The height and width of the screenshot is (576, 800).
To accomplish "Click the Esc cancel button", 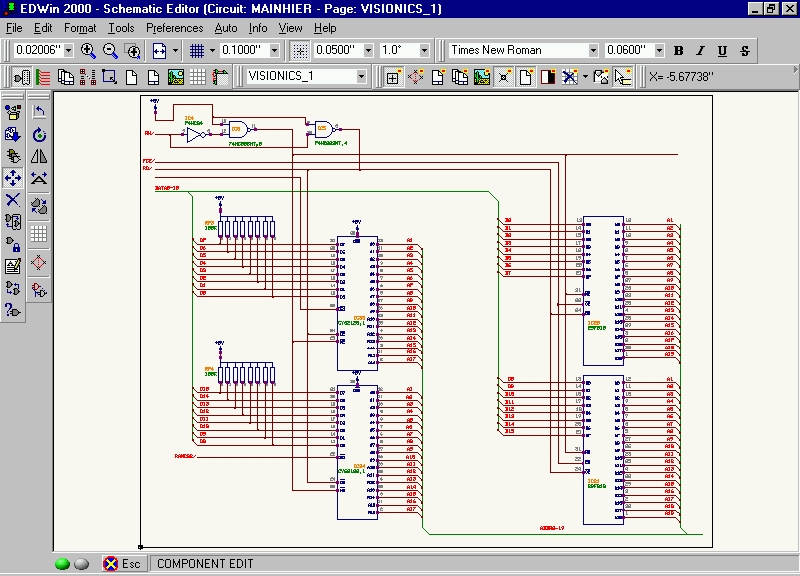I will pyautogui.click(x=122, y=564).
